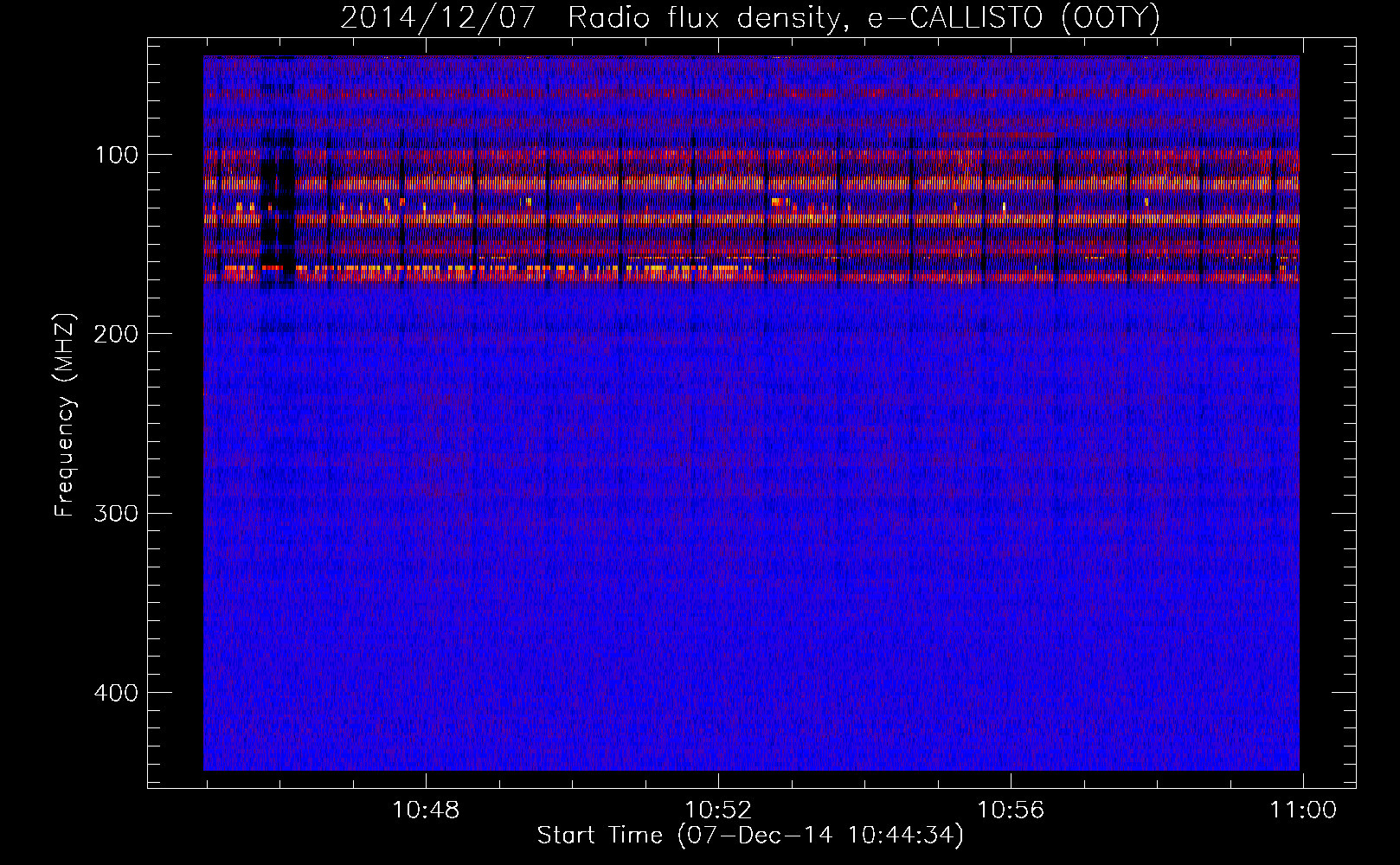Click the '200' frequency tick label

coord(116,334)
